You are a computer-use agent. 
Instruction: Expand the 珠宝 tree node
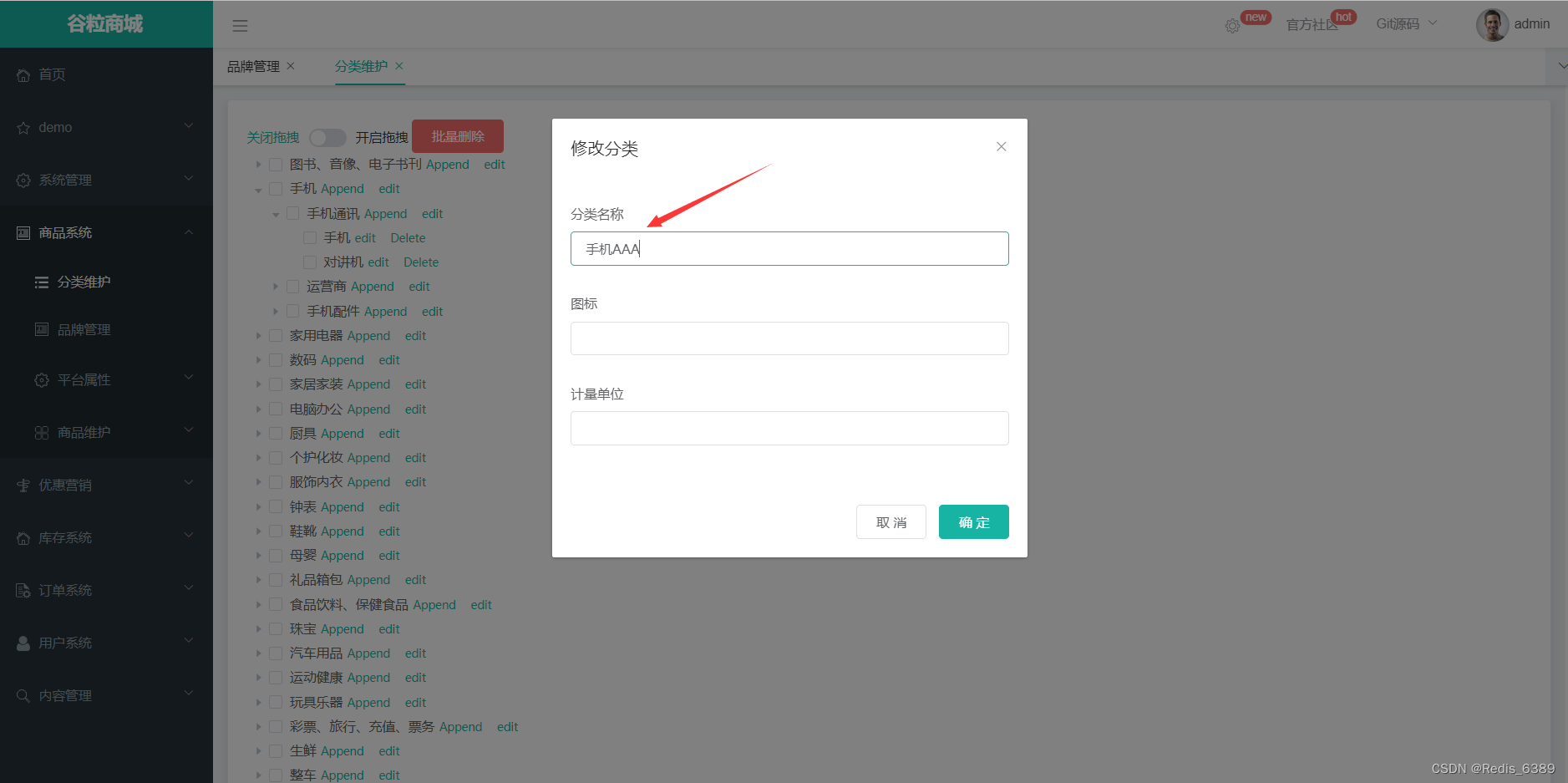259,629
